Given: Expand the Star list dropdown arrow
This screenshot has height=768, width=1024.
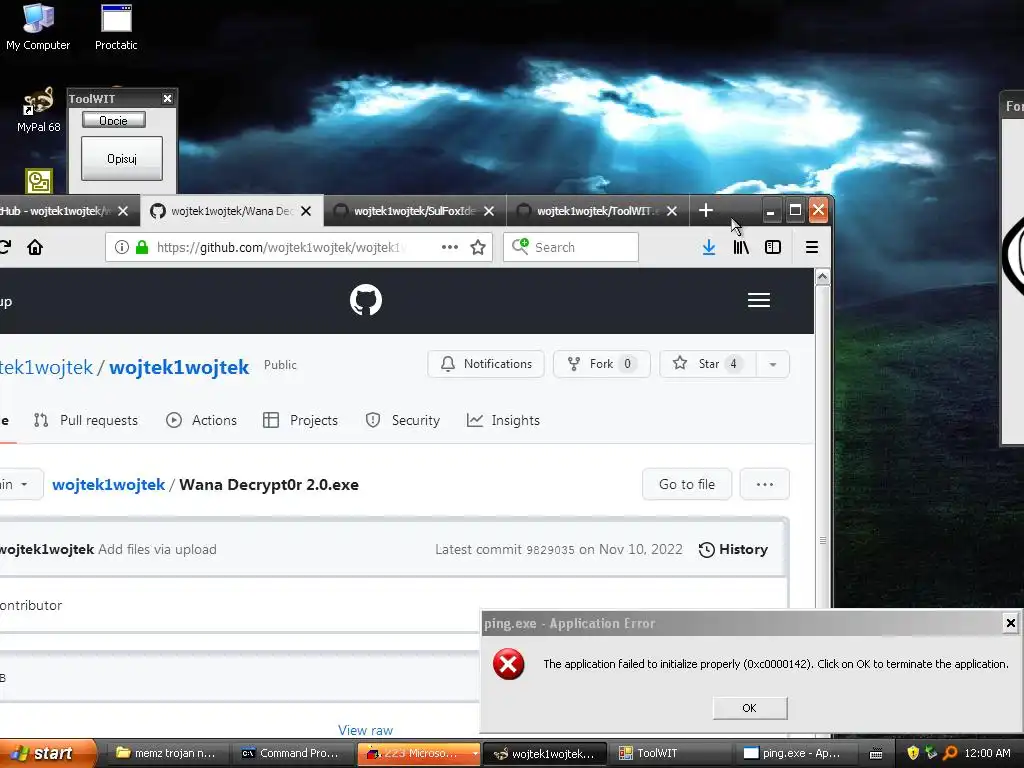Looking at the screenshot, I should 773,364.
